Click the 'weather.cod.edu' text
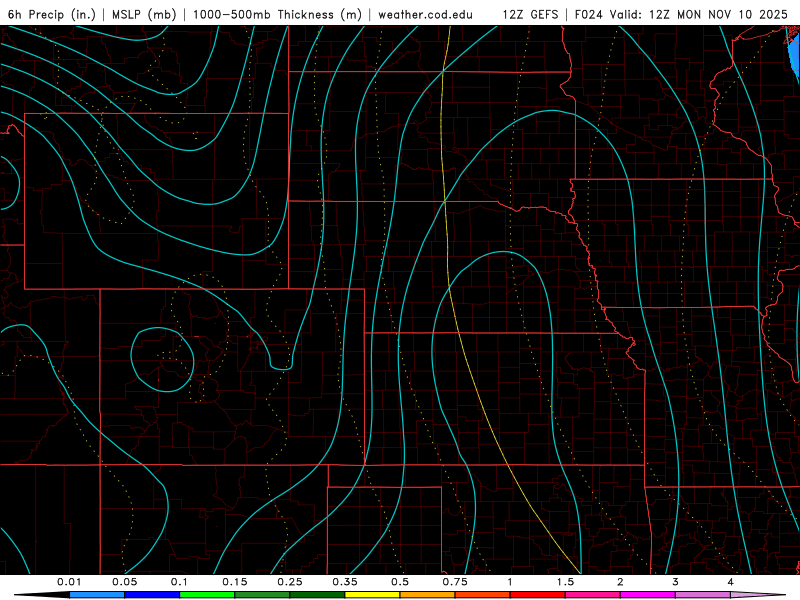Screen dimensions: 800x600 click(425, 14)
